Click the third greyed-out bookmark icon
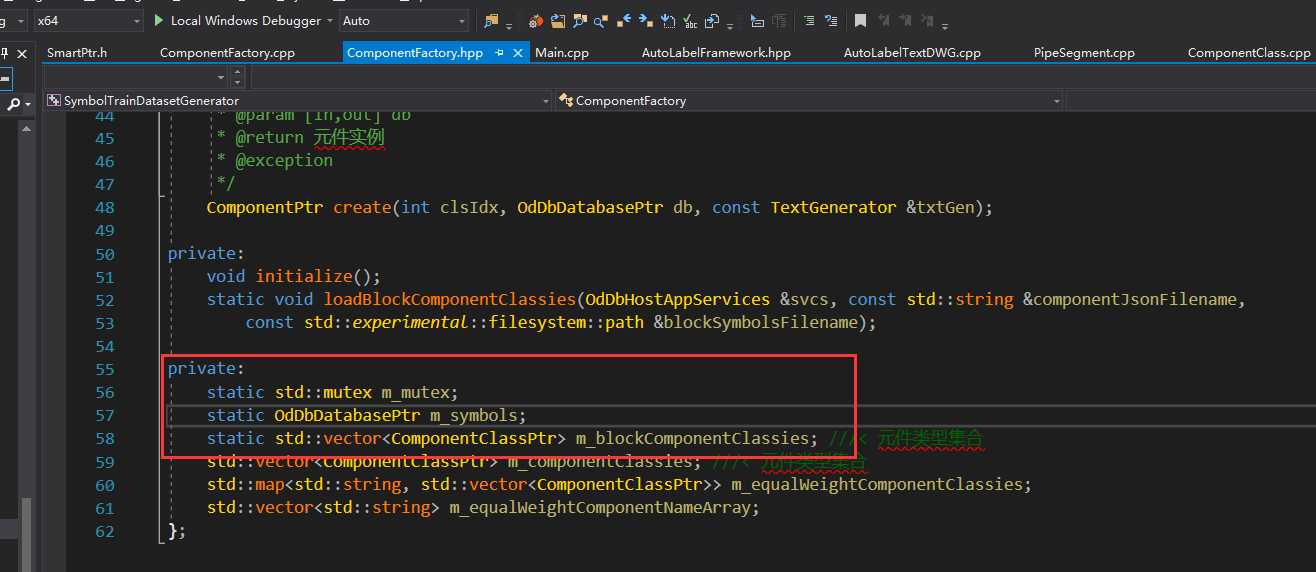 tap(926, 21)
